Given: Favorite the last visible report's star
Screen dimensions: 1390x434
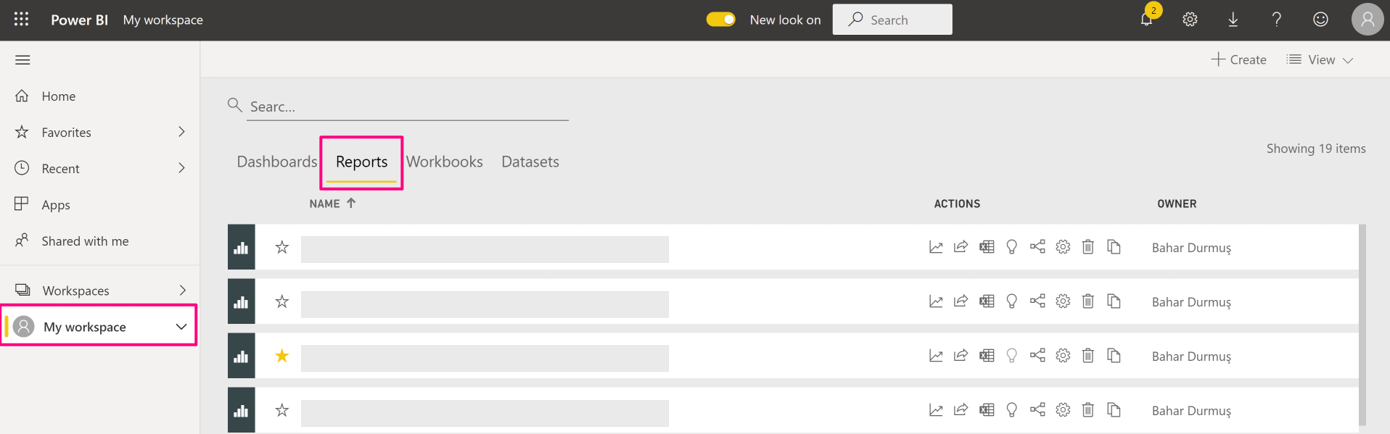Looking at the screenshot, I should (282, 409).
